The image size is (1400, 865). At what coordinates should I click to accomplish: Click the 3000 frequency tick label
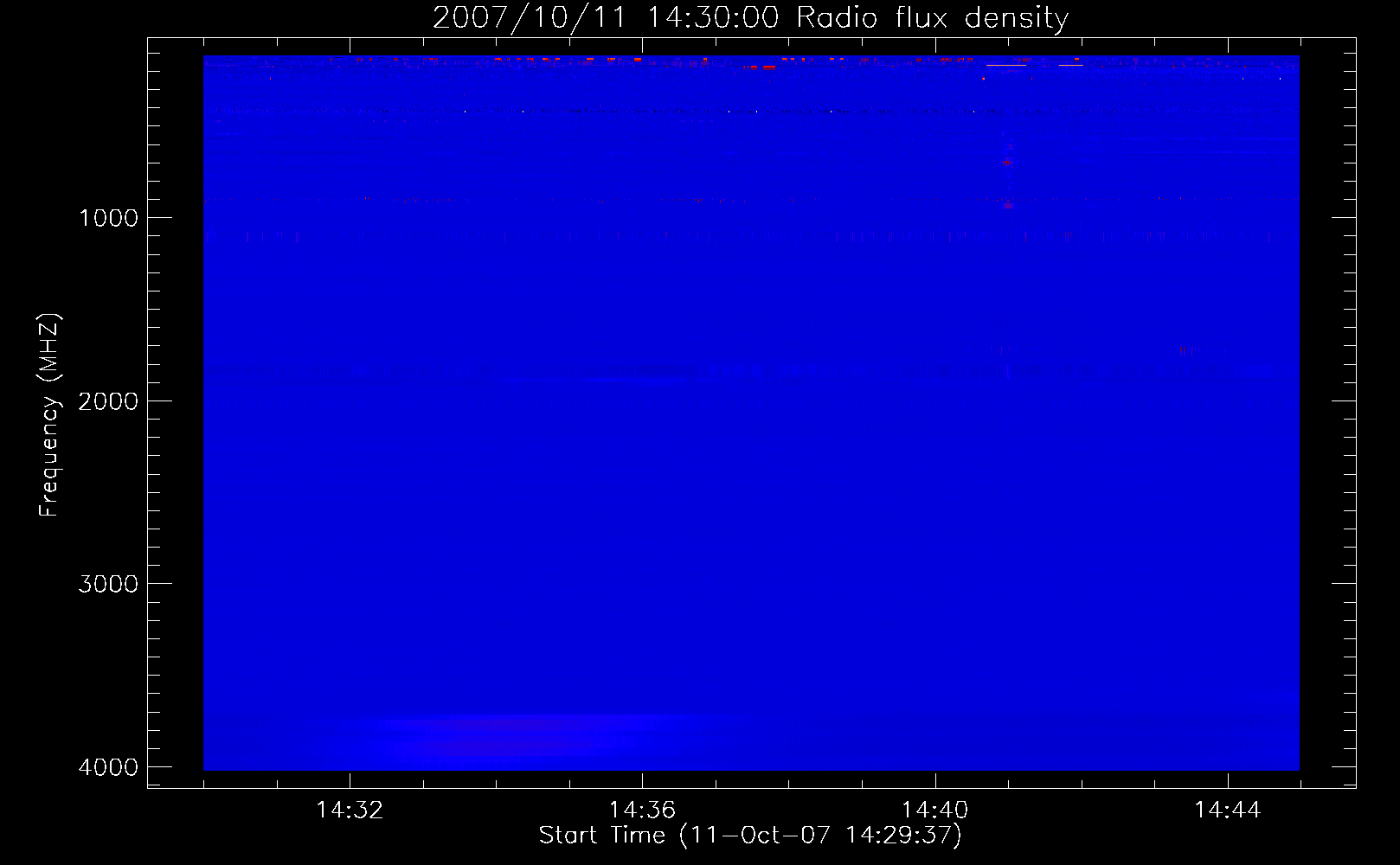(109, 584)
